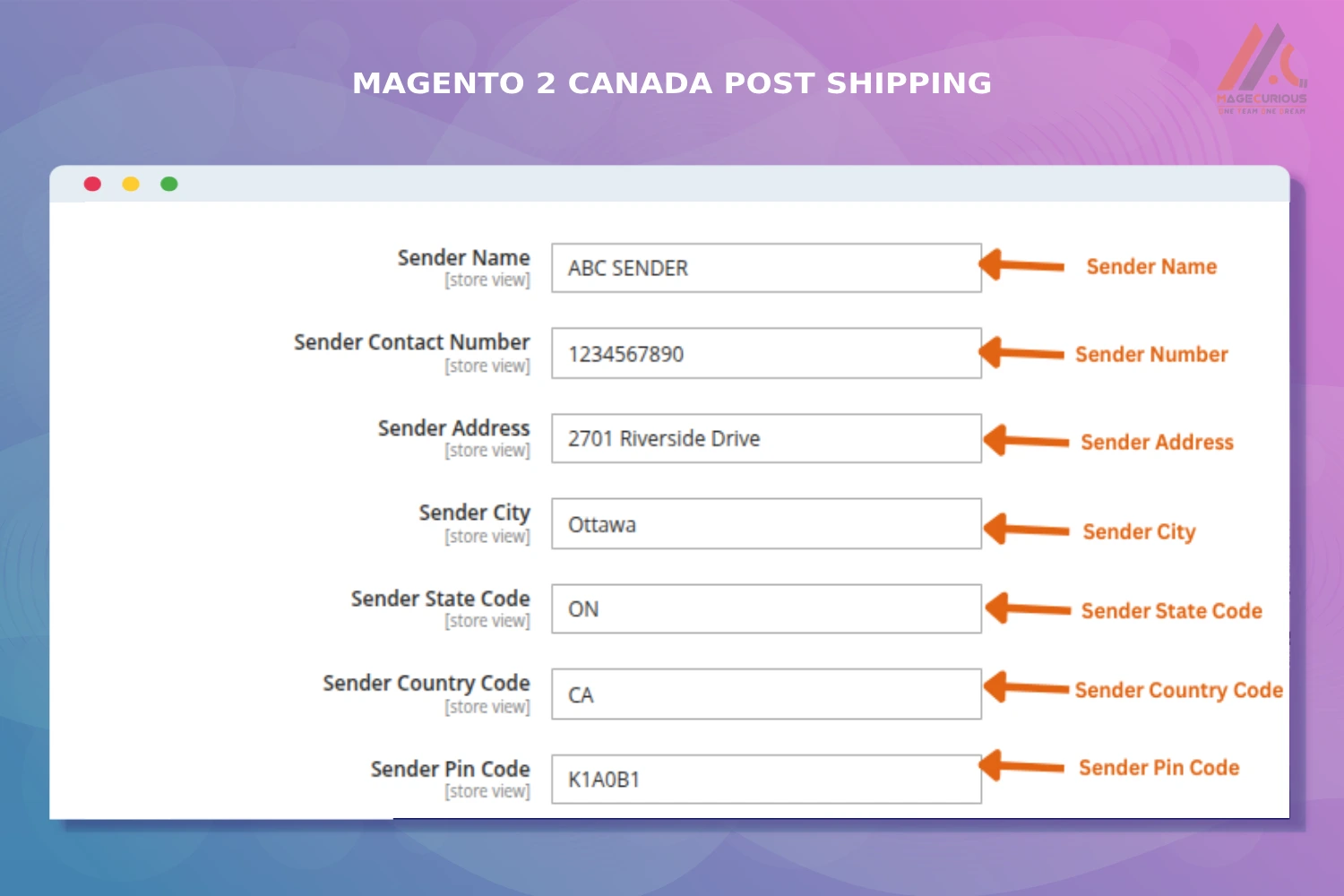Click the yellow minimize dot
Screen dimensions: 1344x896
pos(131,184)
